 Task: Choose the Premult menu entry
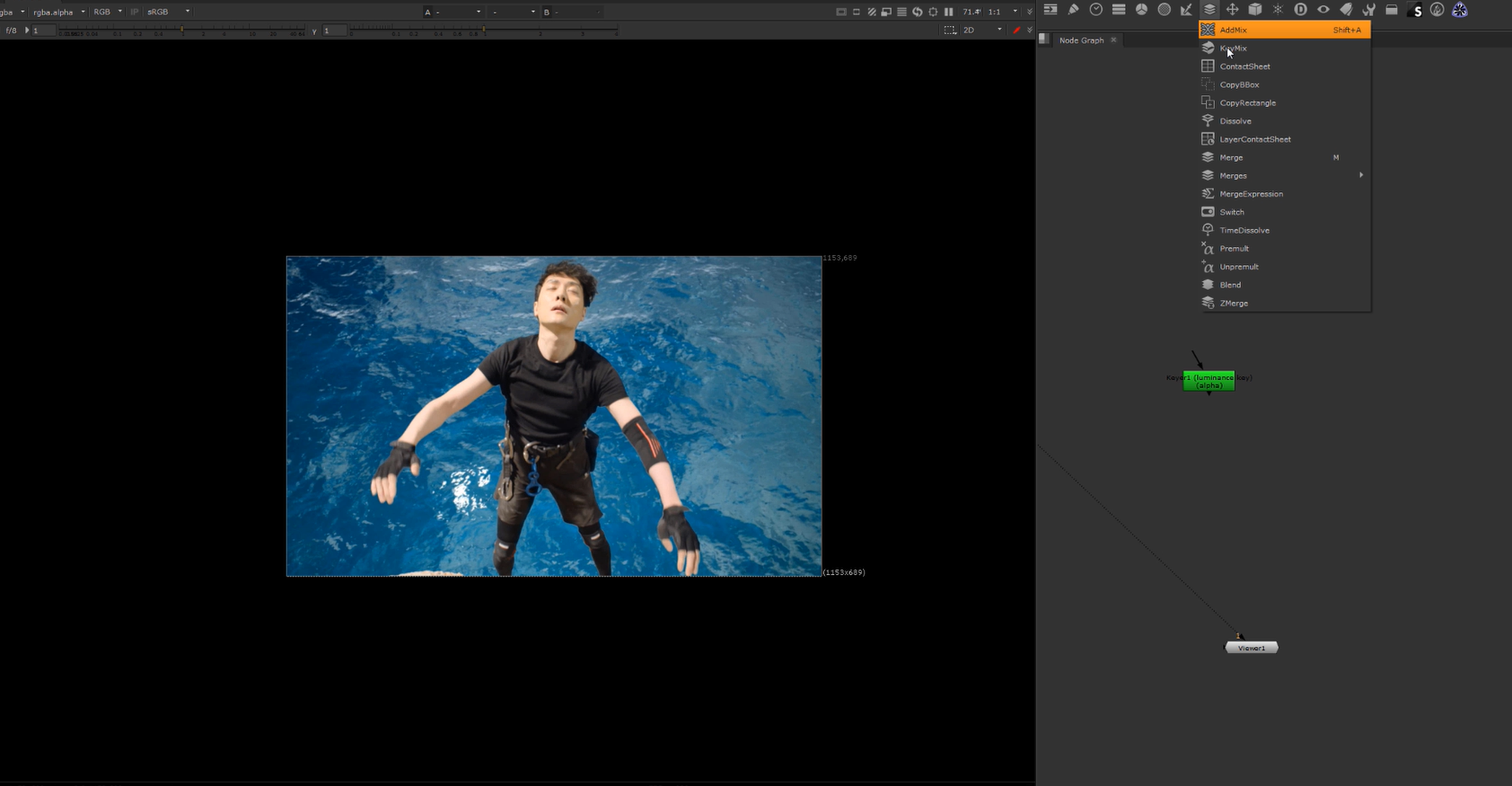(1234, 249)
